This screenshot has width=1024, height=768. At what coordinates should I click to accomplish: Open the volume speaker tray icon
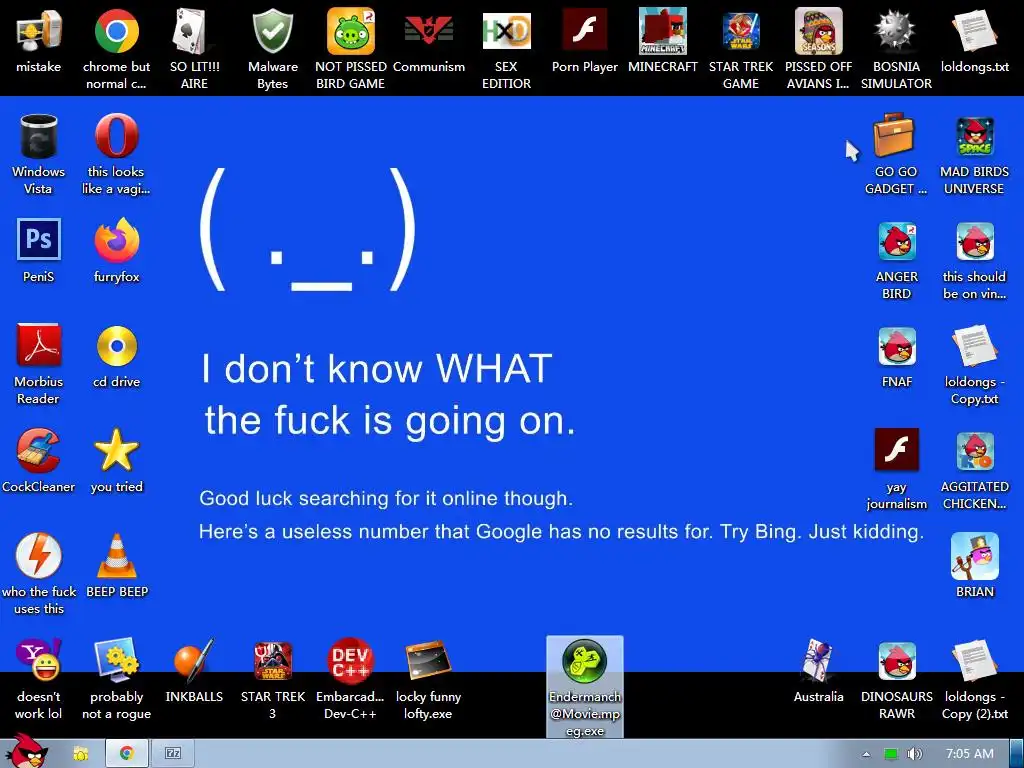pyautogui.click(x=914, y=754)
